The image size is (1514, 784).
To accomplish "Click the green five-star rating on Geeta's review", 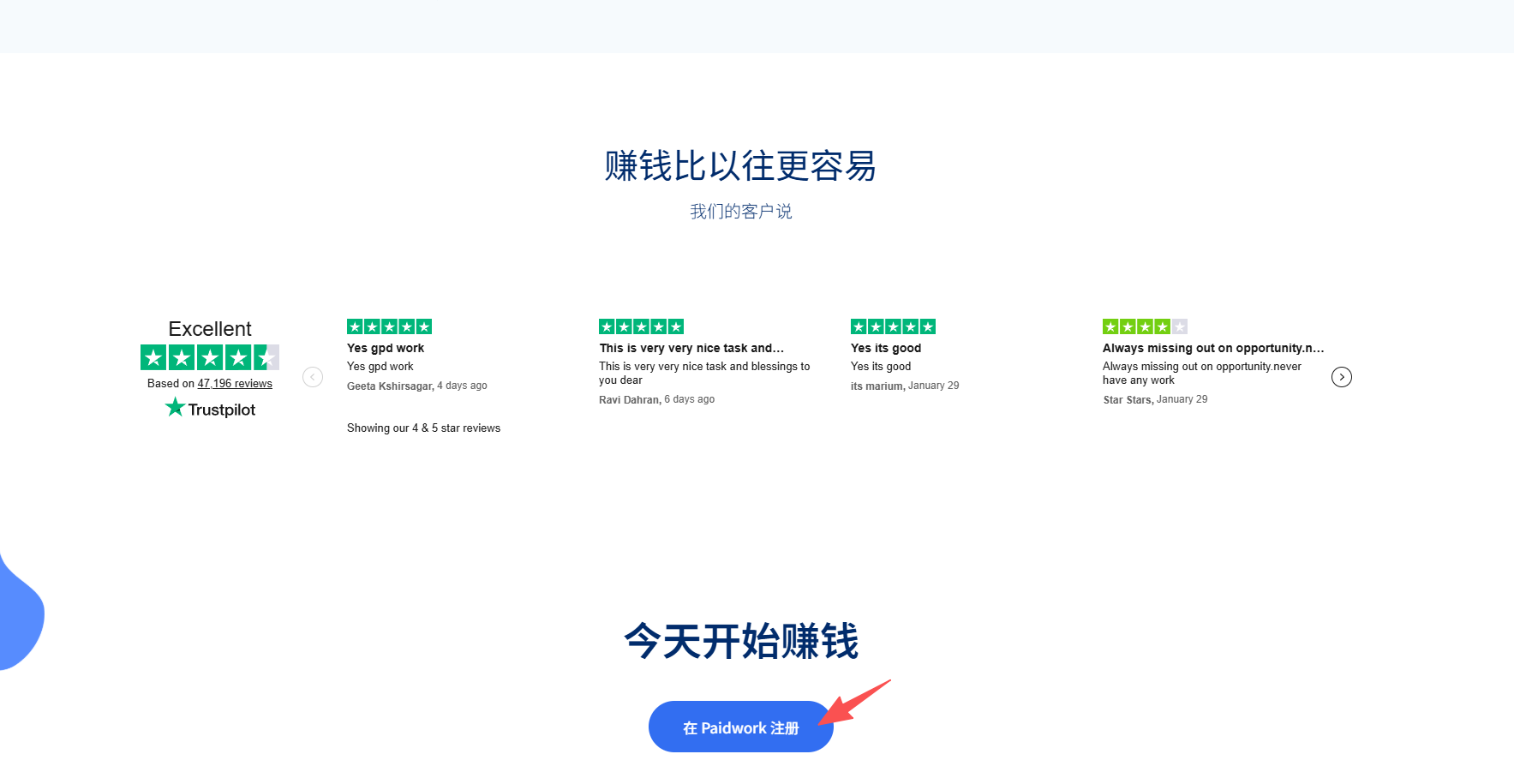I will [389, 326].
